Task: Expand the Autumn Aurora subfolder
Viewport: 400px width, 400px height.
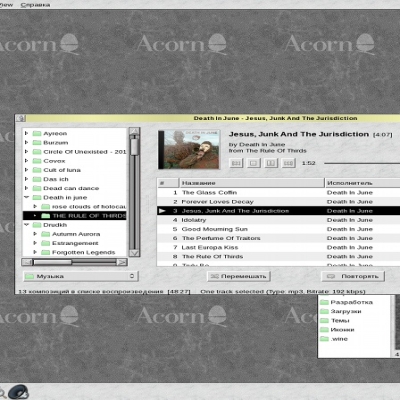Action: (x=35, y=234)
